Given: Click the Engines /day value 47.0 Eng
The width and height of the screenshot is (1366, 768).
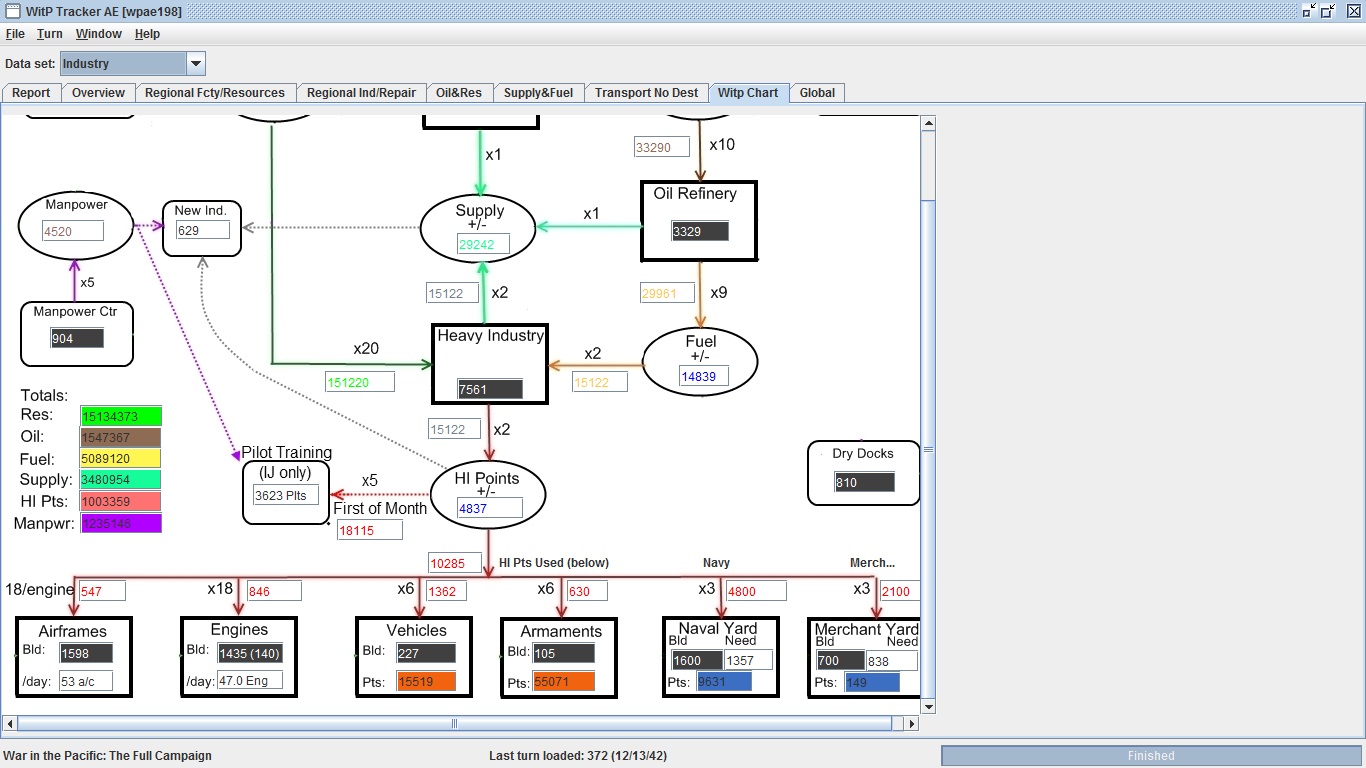Looking at the screenshot, I should click(x=250, y=681).
